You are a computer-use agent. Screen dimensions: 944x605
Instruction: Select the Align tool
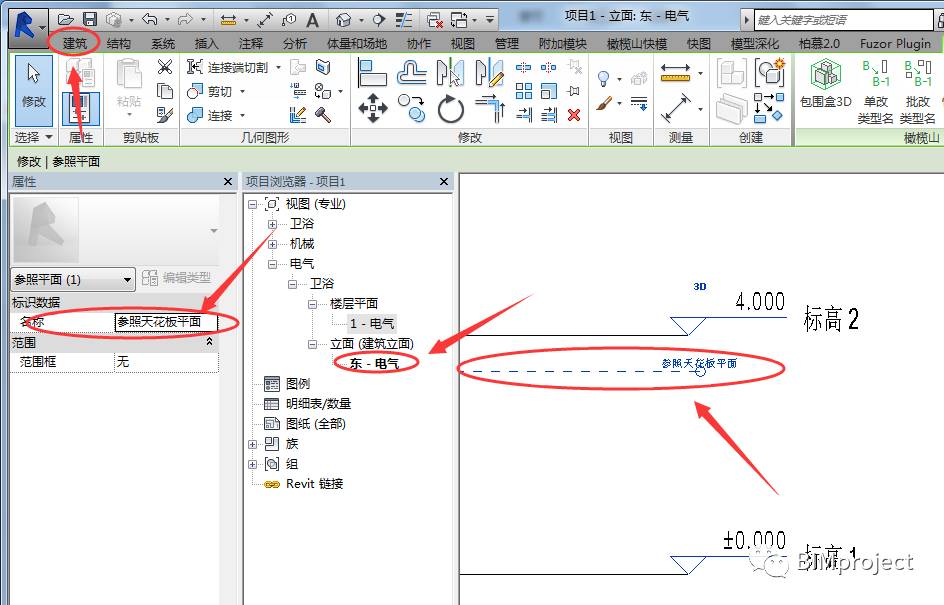372,73
